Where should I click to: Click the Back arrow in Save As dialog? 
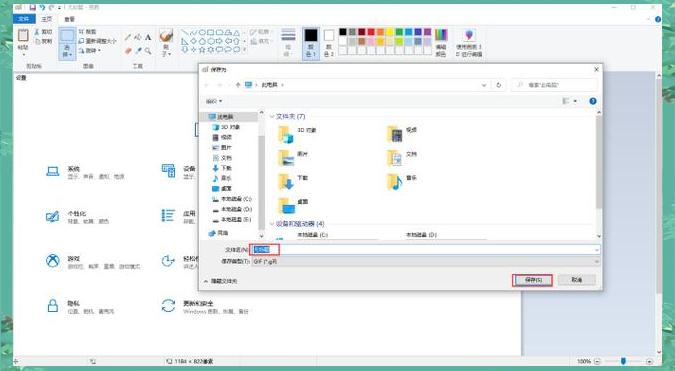coord(207,85)
